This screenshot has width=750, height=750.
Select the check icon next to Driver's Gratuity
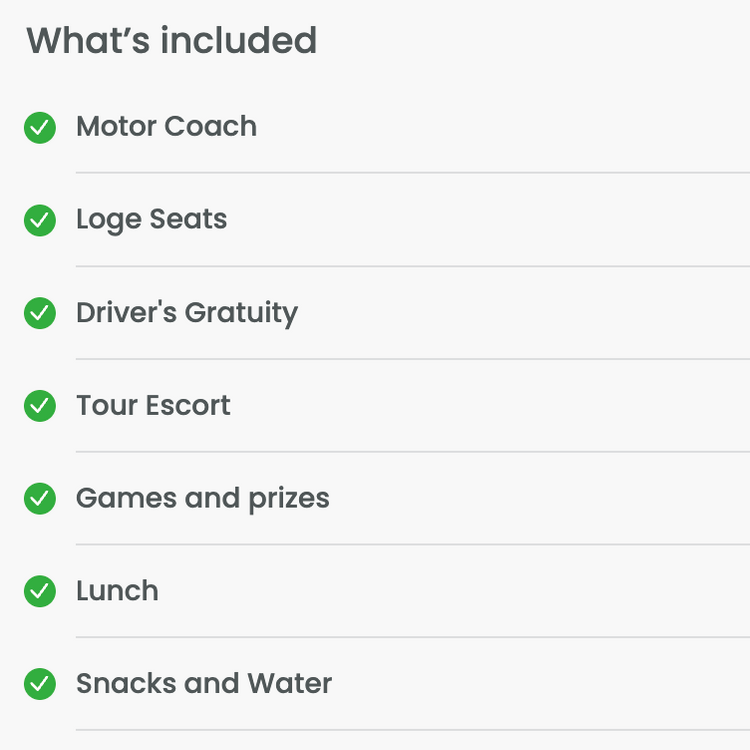[x=40, y=313]
